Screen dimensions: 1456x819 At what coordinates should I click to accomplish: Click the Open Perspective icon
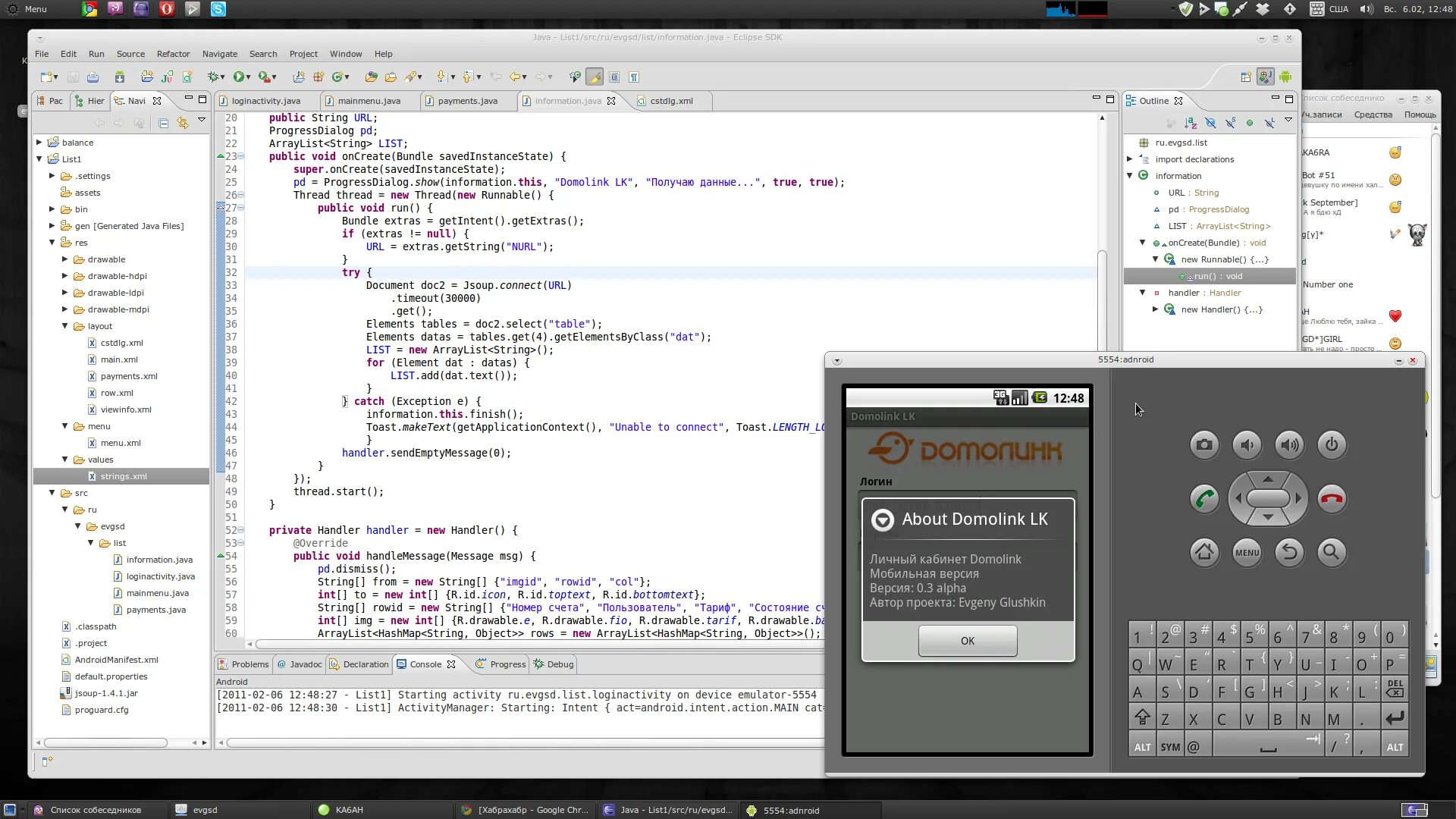click(1246, 77)
